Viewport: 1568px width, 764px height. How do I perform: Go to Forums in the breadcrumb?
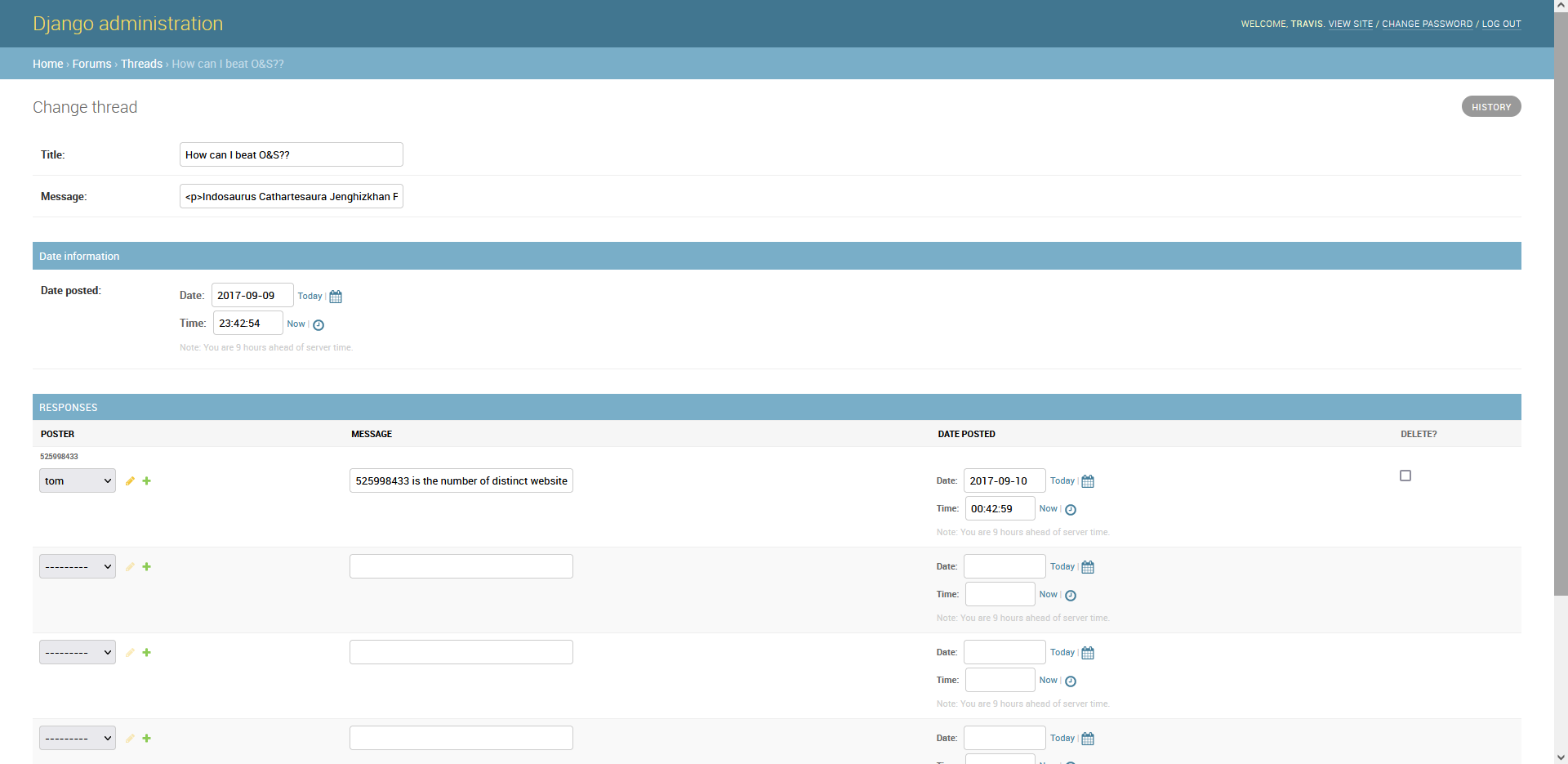coord(91,64)
